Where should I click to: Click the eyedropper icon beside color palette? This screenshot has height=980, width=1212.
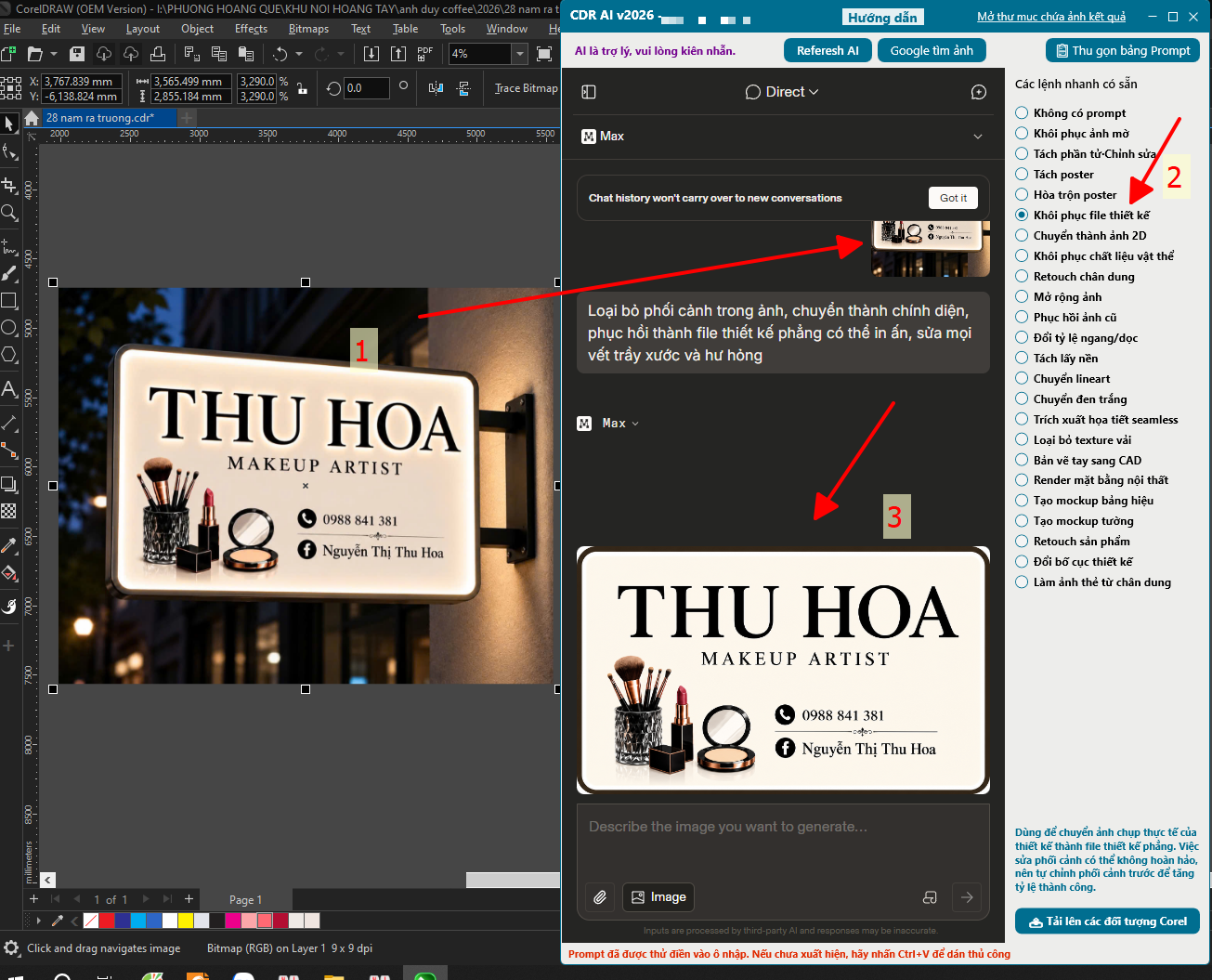[58, 921]
